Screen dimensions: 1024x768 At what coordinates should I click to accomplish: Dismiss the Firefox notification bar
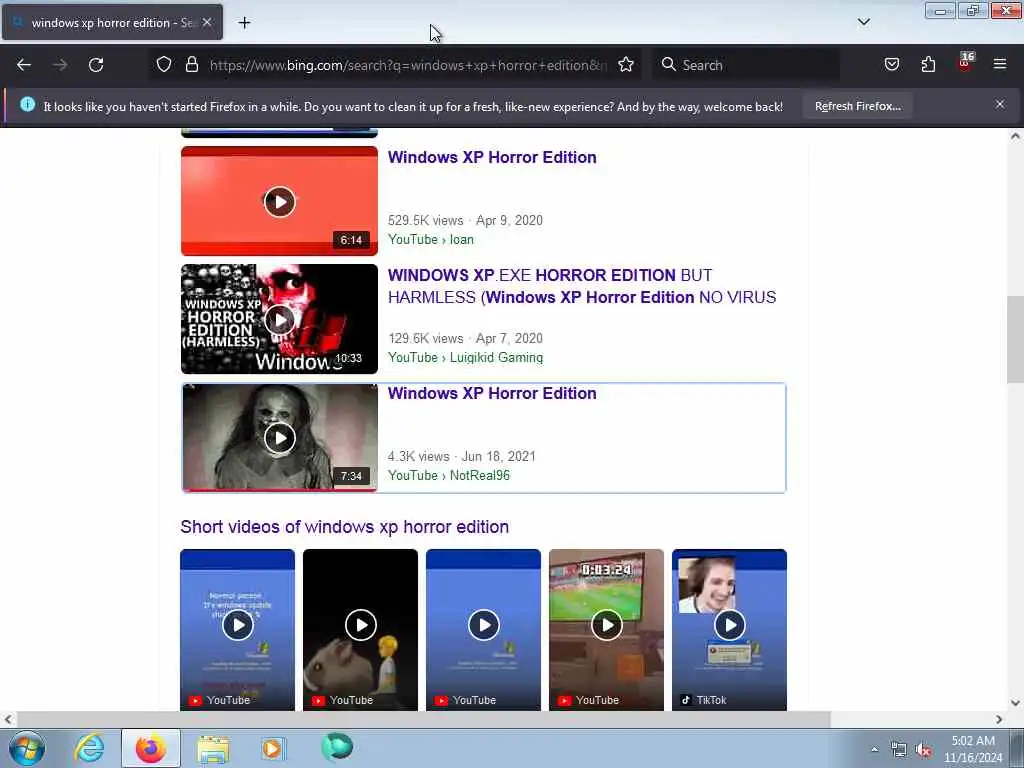(x=999, y=104)
